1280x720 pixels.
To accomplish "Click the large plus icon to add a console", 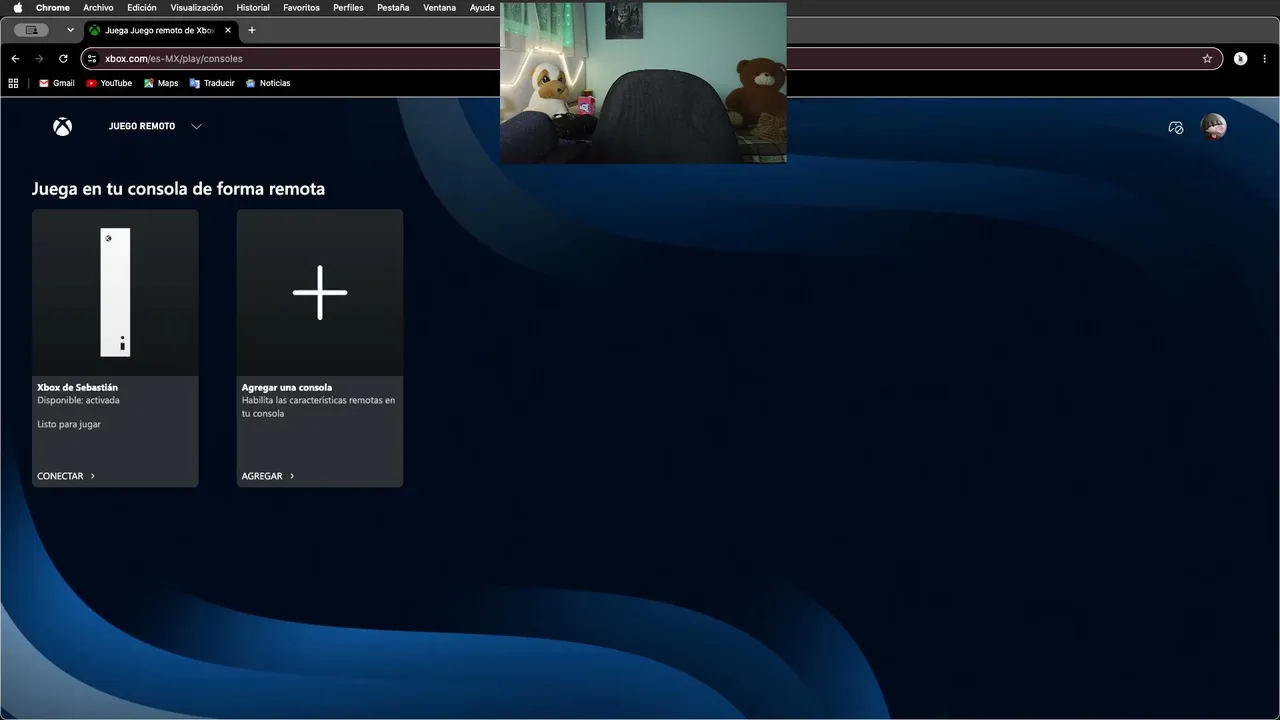I will click(320, 293).
